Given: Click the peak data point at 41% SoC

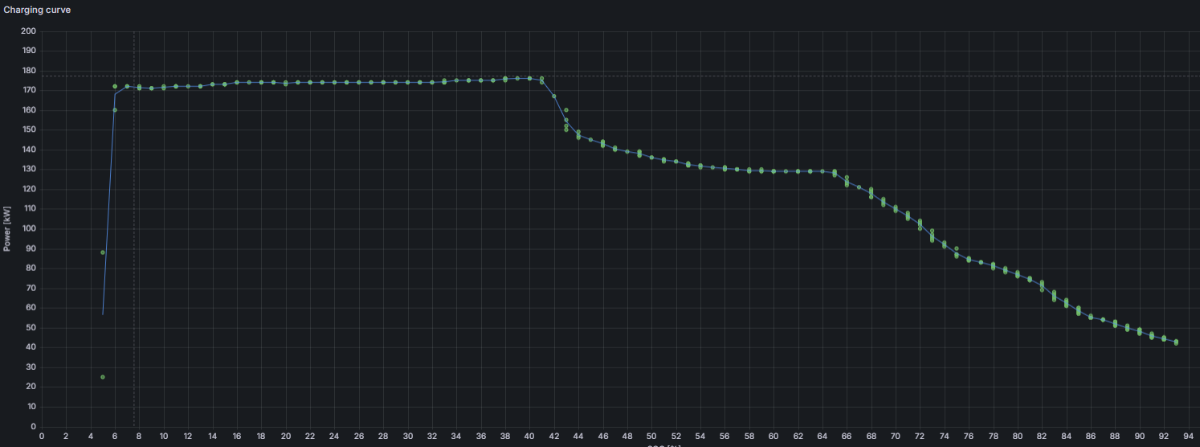Looking at the screenshot, I should (541, 78).
